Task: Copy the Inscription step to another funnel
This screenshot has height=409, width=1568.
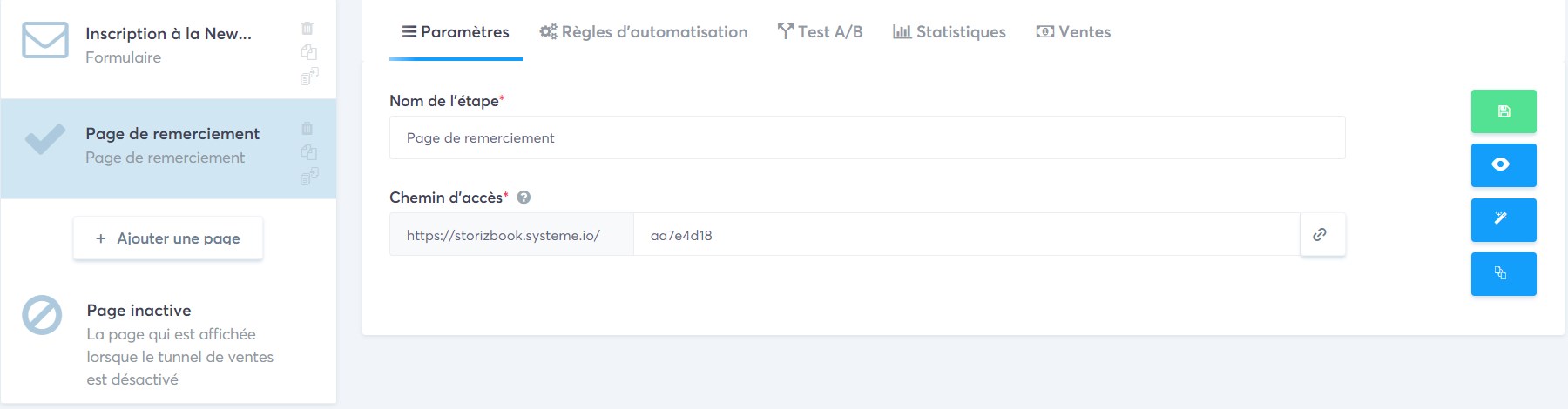Action: pyautogui.click(x=309, y=77)
